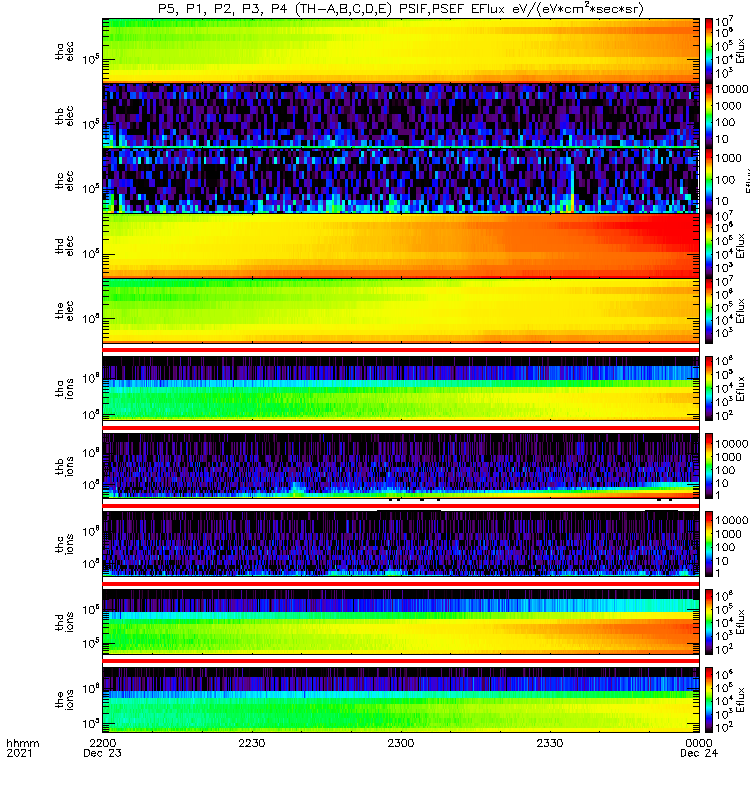Click the 'Dec 24' date label

(x=699, y=753)
